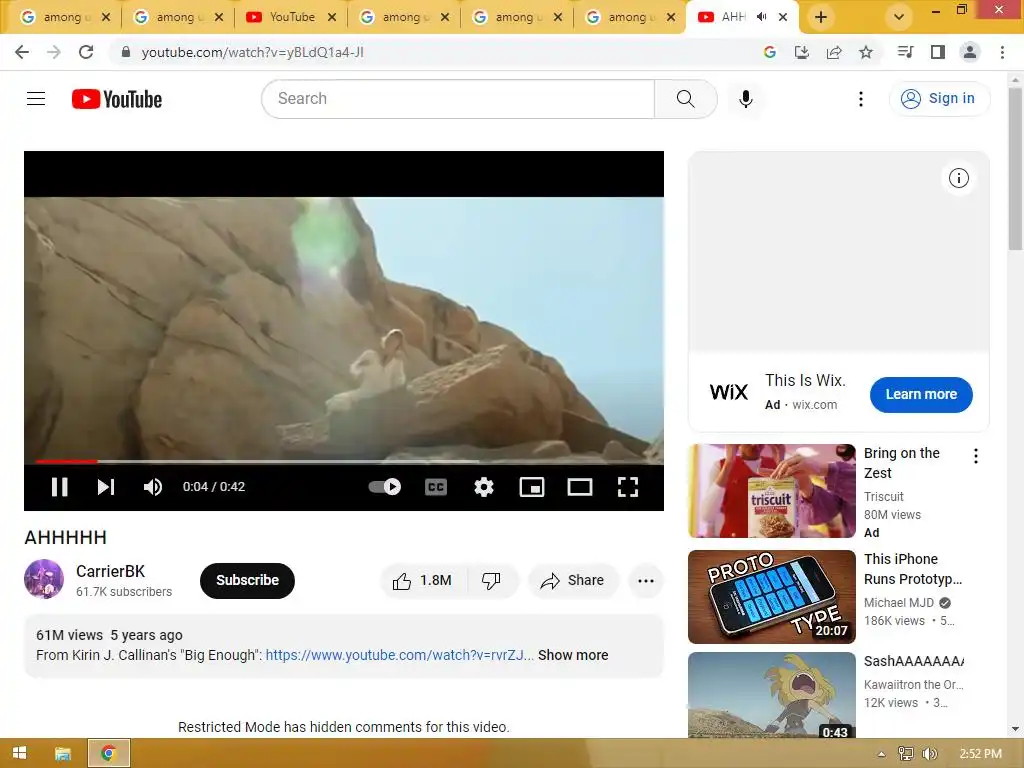Go forward in browser history
1024x768 pixels.
click(x=54, y=52)
